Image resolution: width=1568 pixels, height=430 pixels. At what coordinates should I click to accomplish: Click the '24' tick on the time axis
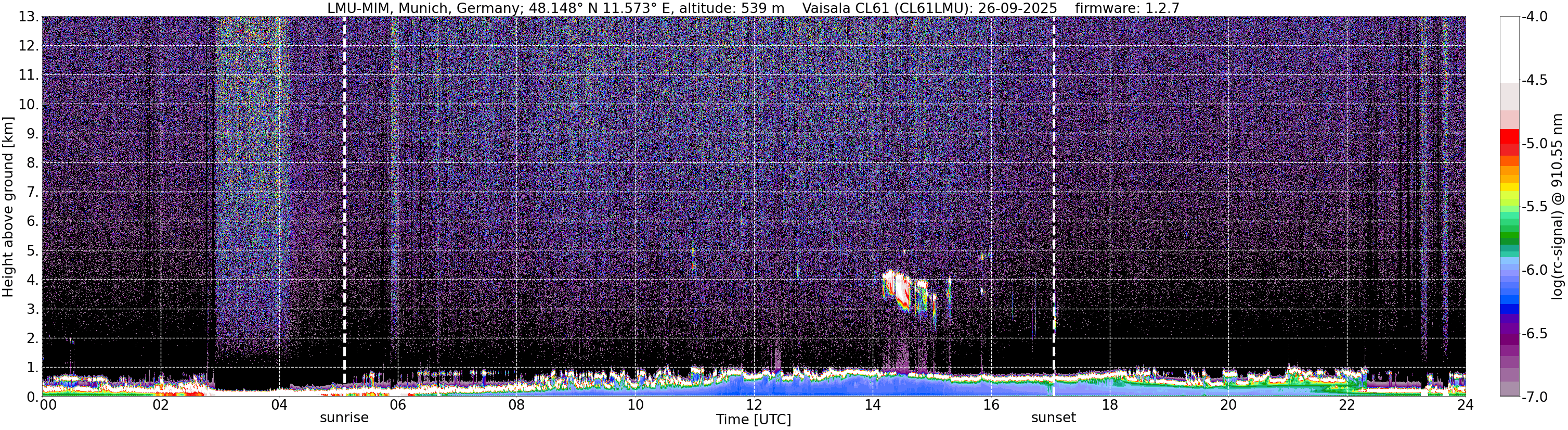1466,405
